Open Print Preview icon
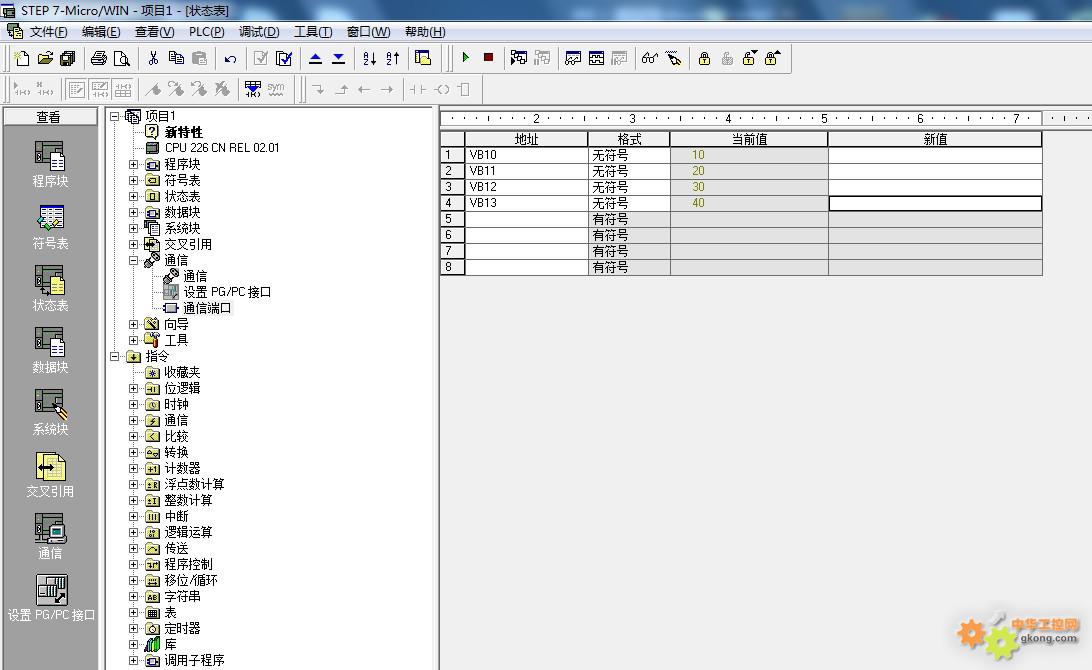 [122, 59]
